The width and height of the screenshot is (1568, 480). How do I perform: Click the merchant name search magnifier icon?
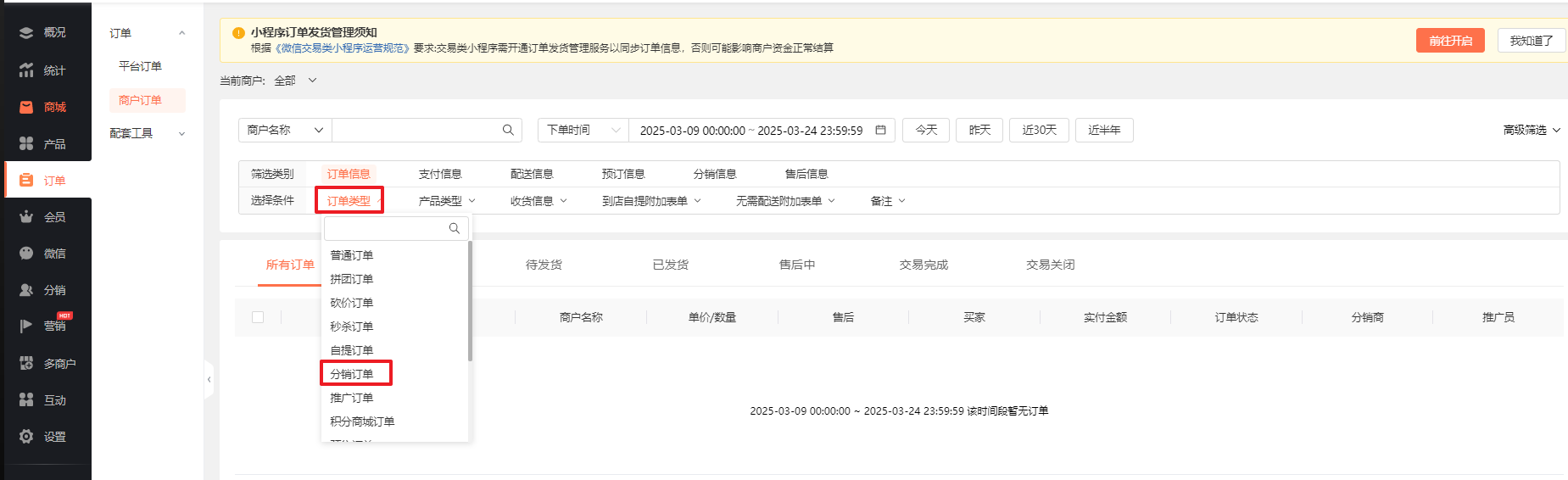508,130
